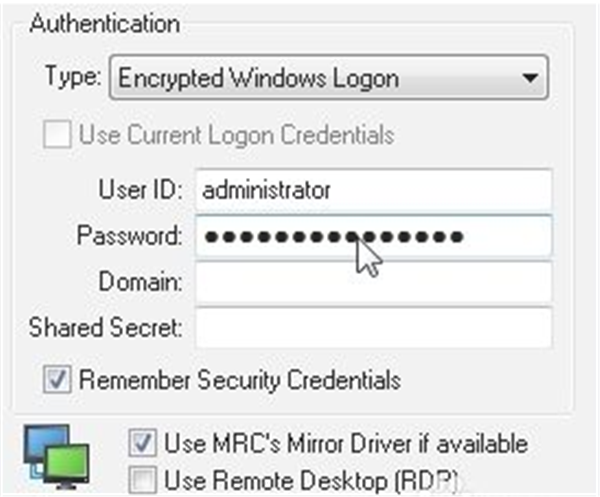The image size is (600, 497).
Task: Open the authentication Type dropdown arrow
Action: coord(532,79)
